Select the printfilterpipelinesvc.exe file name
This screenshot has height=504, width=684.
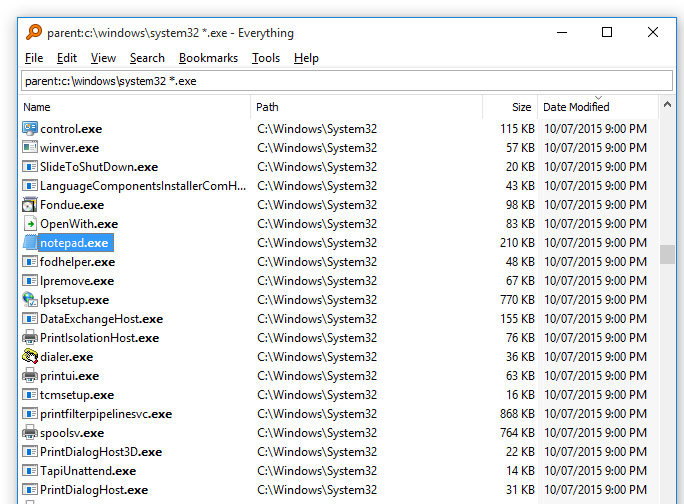click(x=106, y=414)
